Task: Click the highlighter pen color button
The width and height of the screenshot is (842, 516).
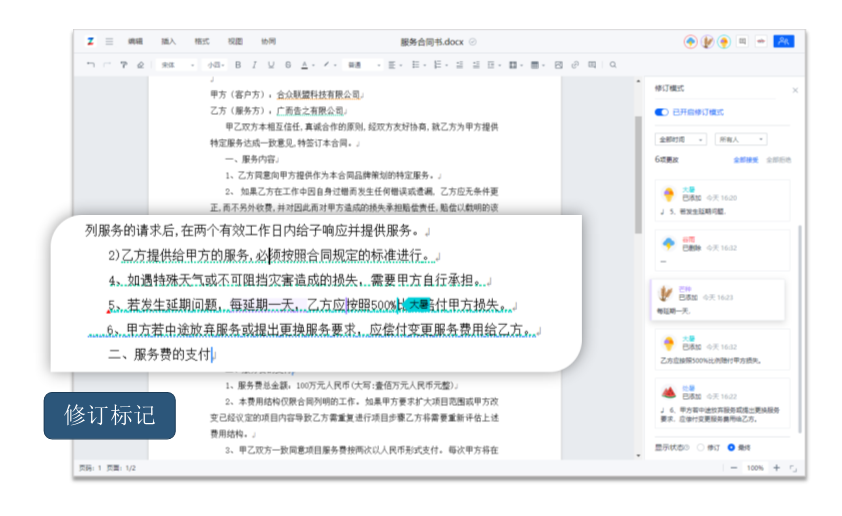Action: [x=326, y=65]
